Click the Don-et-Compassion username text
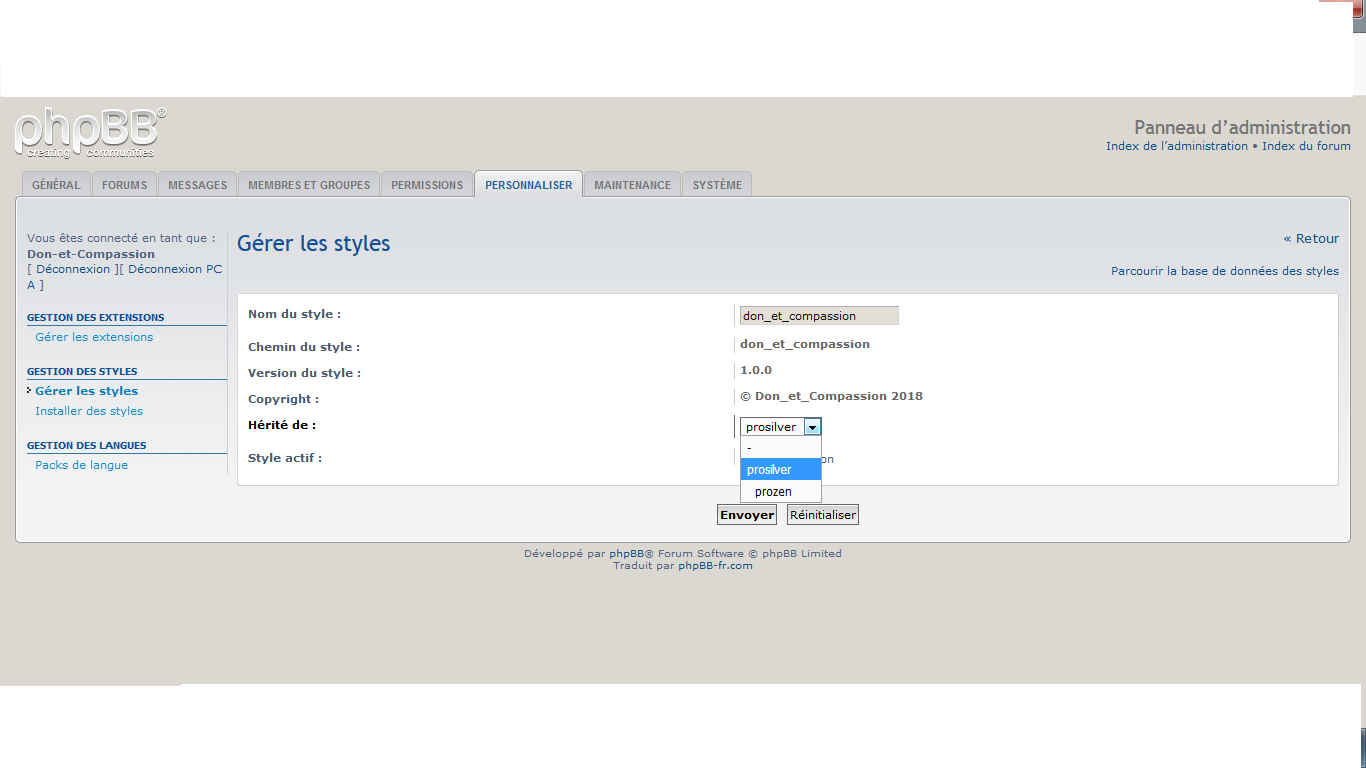Image resolution: width=1366 pixels, height=768 pixels. (91, 254)
